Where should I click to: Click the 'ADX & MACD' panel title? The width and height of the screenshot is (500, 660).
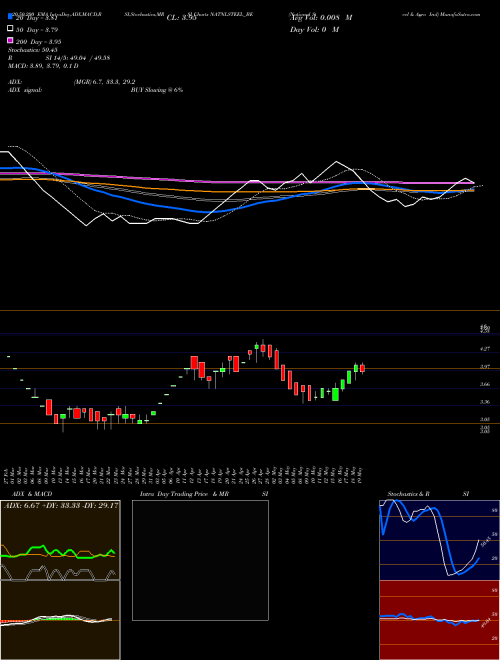click(x=30, y=494)
